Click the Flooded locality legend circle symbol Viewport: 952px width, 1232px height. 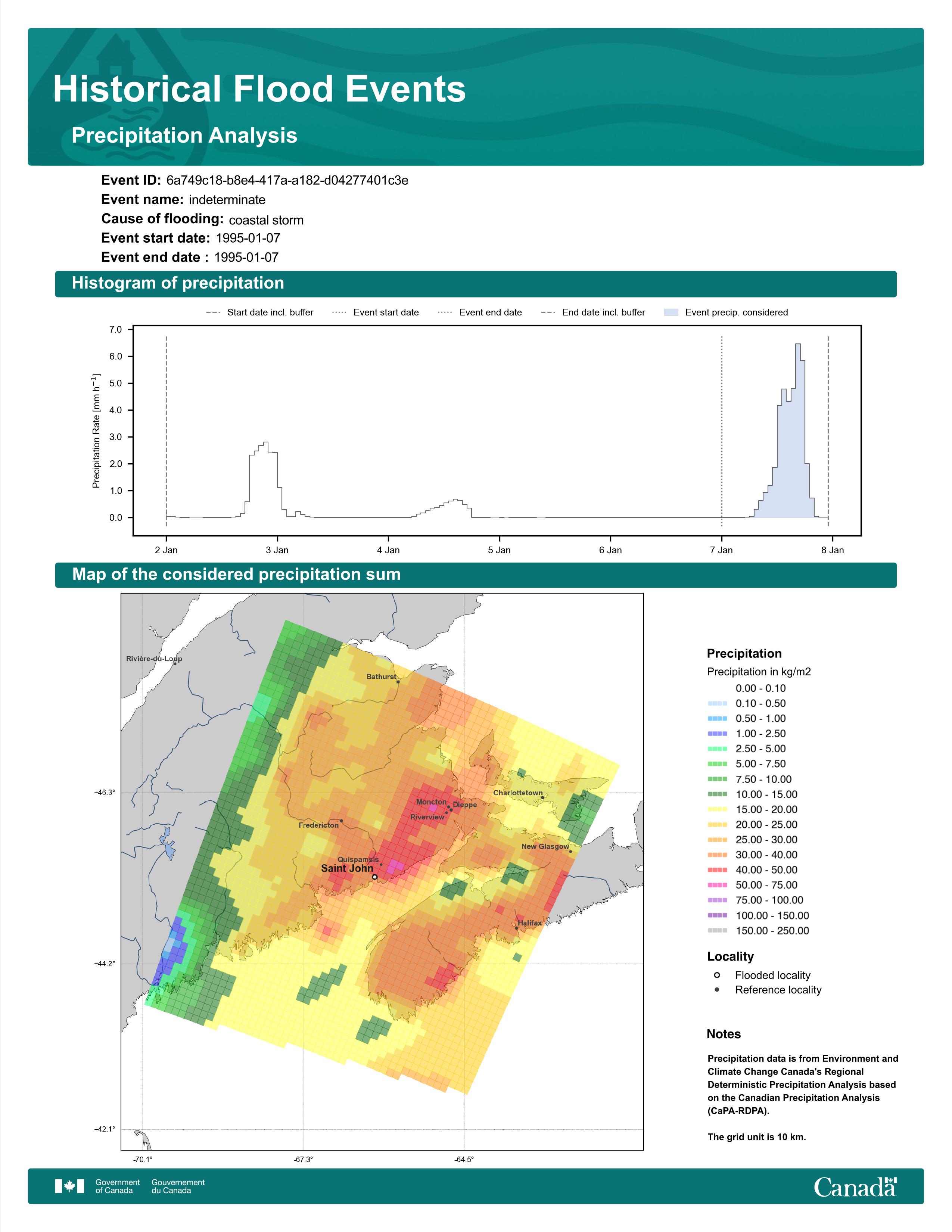(717, 975)
